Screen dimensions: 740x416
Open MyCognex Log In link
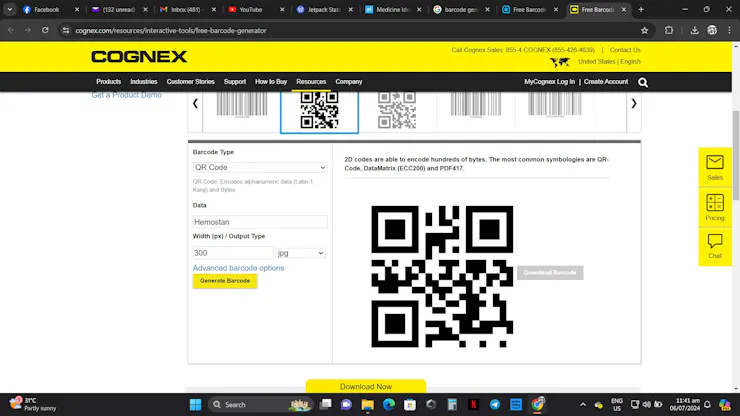549,82
